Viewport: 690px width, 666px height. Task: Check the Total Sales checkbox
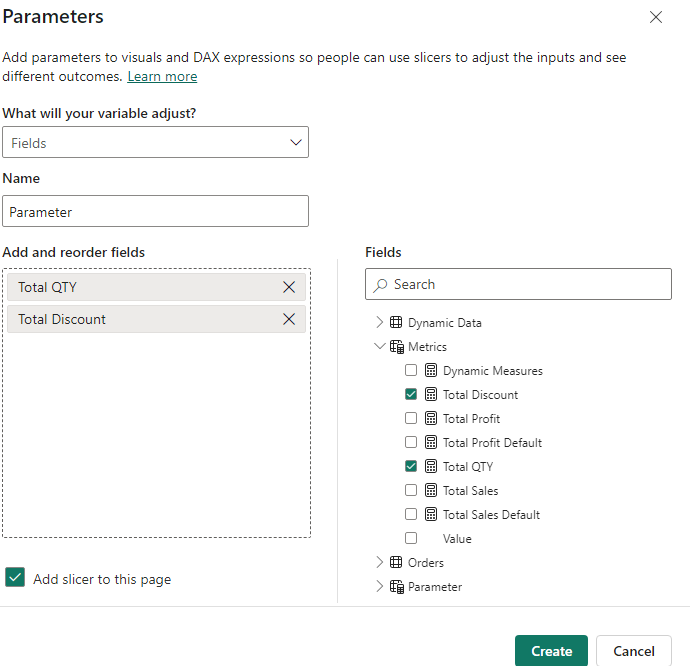point(411,490)
